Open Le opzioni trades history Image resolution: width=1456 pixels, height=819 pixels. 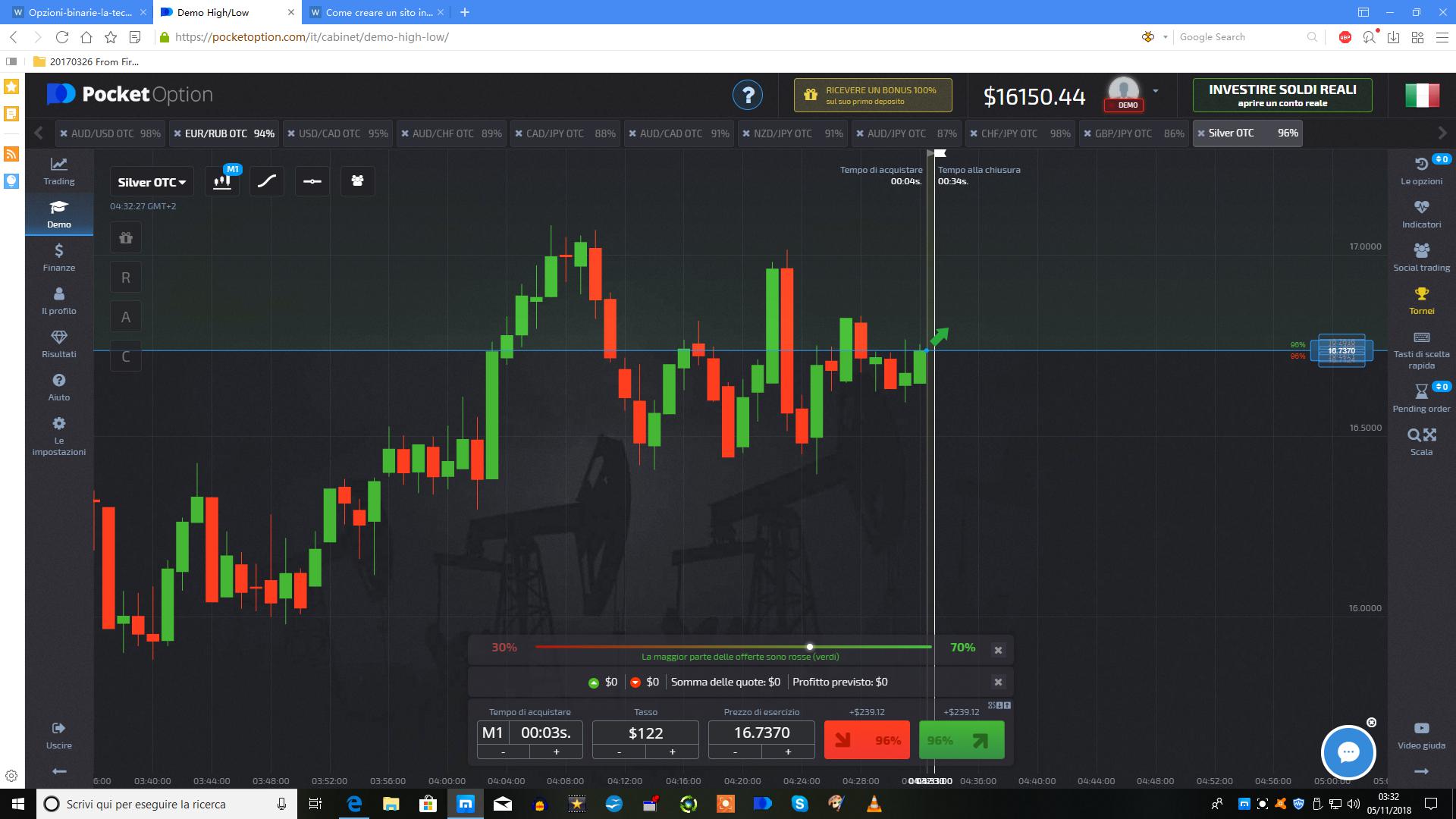click(1421, 171)
